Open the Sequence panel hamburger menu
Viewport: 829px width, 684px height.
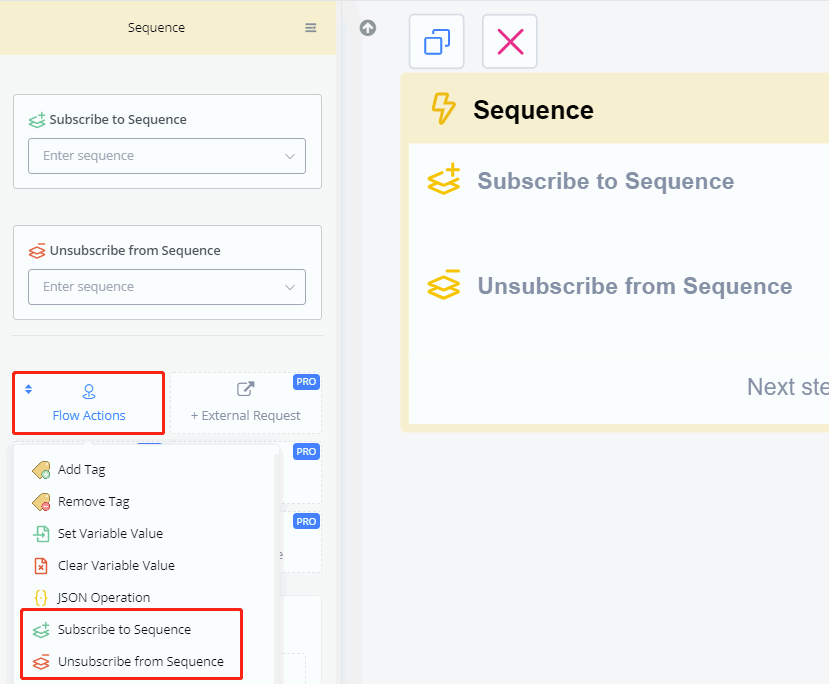point(311,28)
